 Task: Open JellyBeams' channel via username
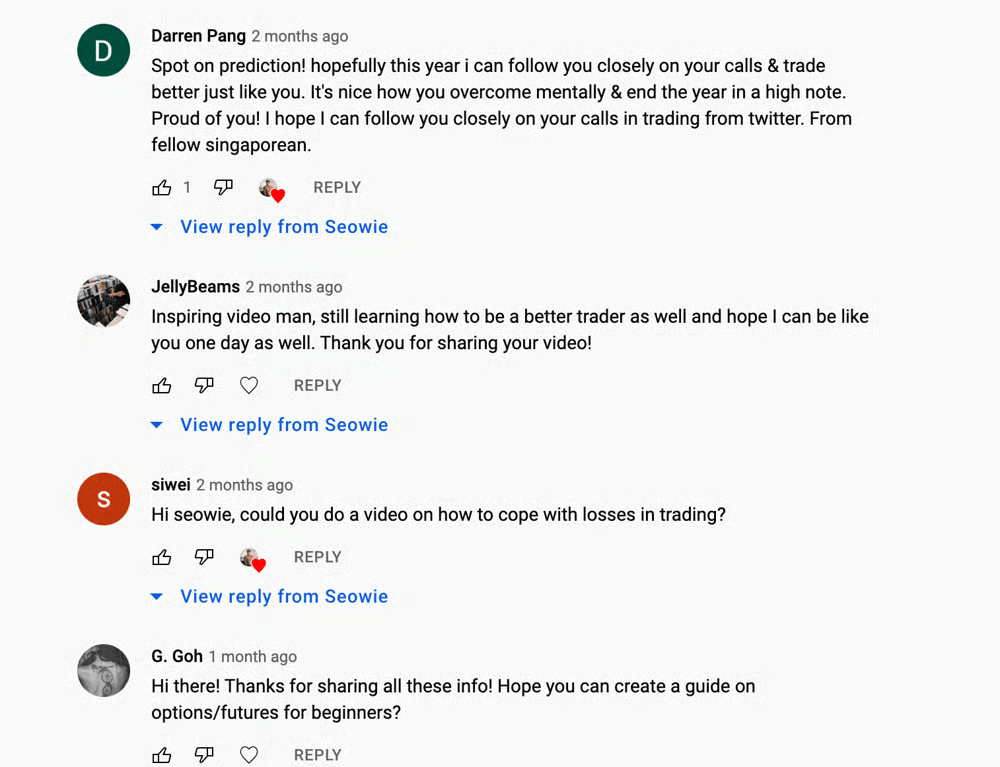(195, 287)
